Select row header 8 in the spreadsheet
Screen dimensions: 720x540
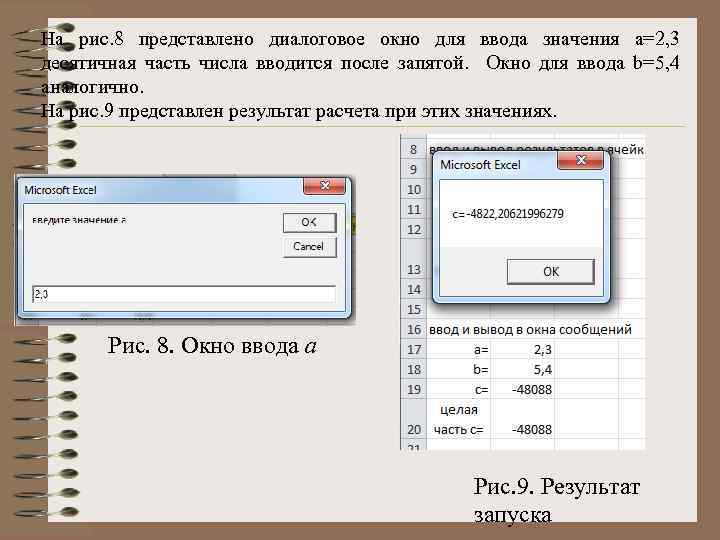click(x=413, y=150)
